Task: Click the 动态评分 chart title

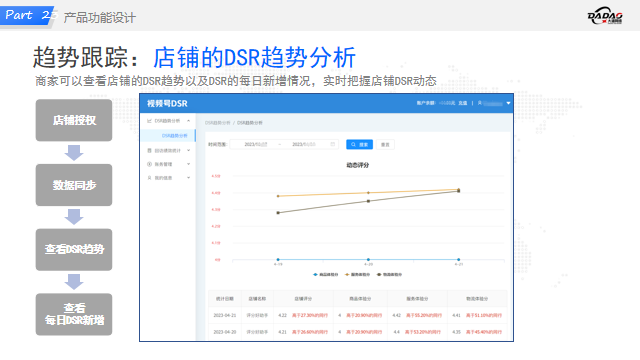Action: pos(358,165)
